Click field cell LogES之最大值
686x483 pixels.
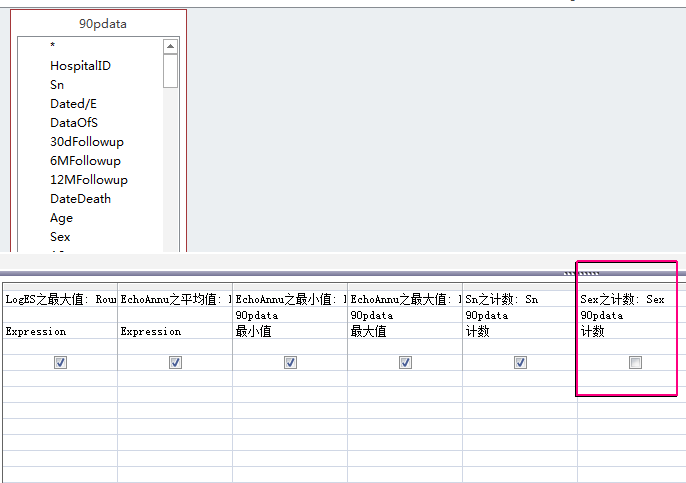[60, 299]
